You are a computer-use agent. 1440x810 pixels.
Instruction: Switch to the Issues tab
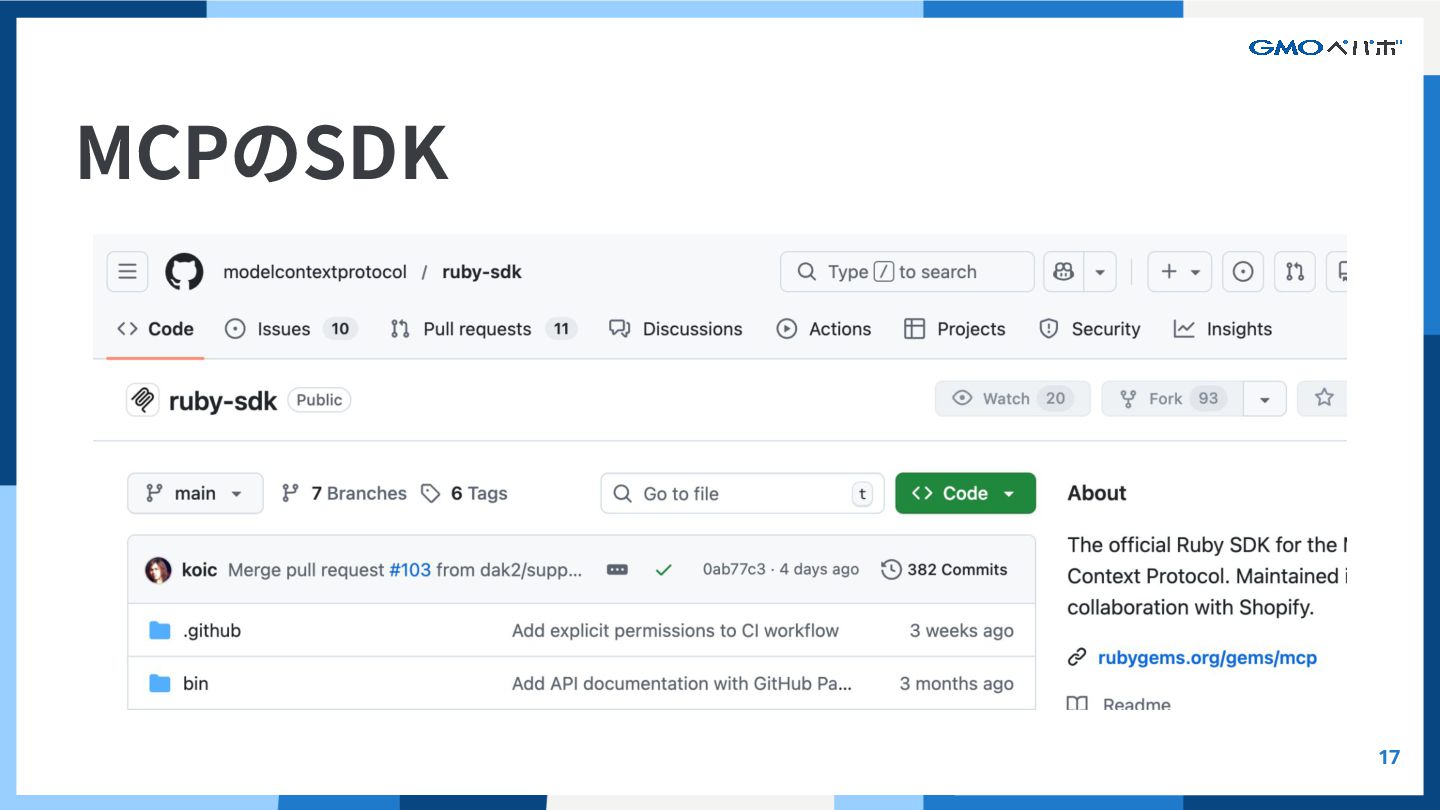pyautogui.click(x=291, y=329)
